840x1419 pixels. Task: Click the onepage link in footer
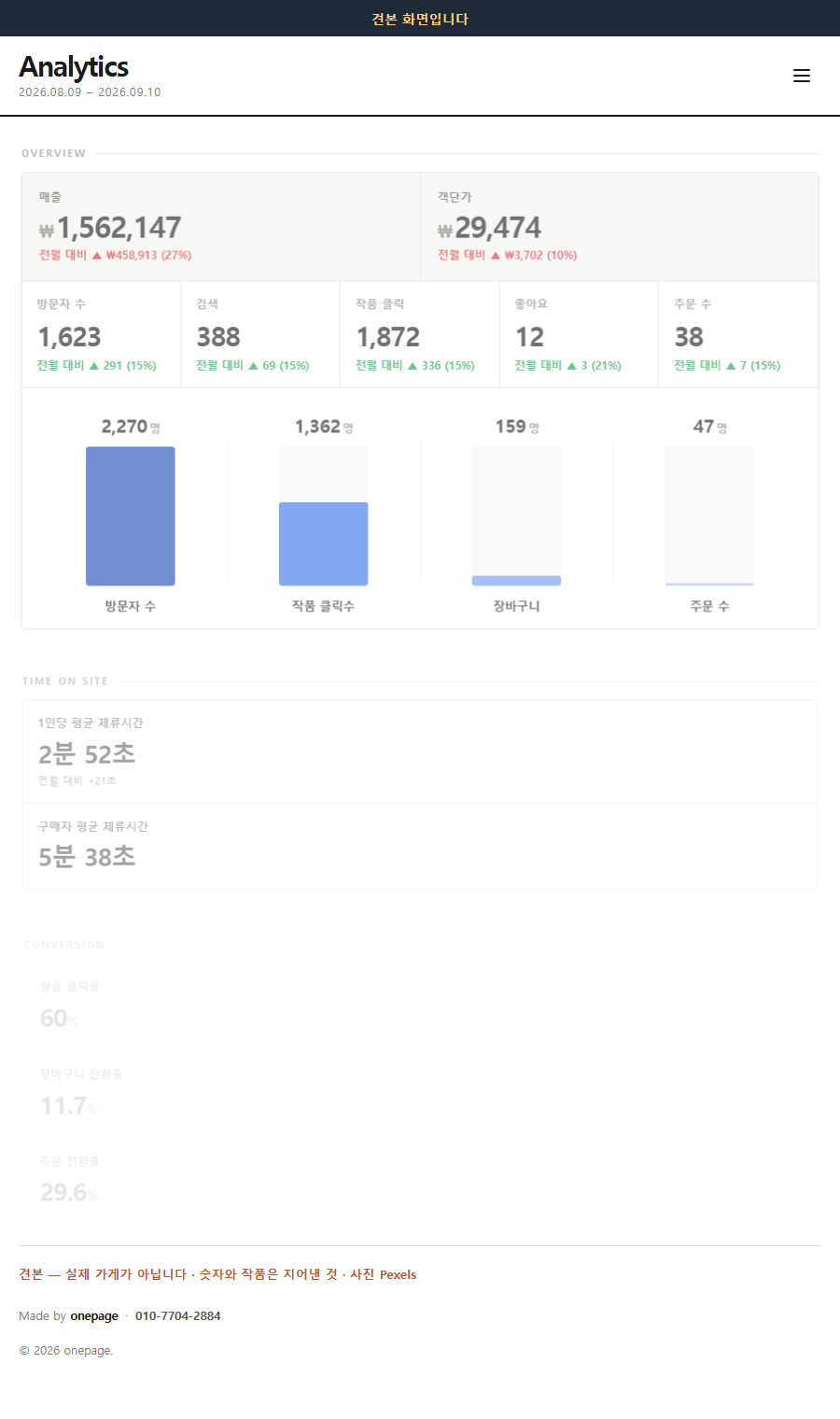point(94,1315)
